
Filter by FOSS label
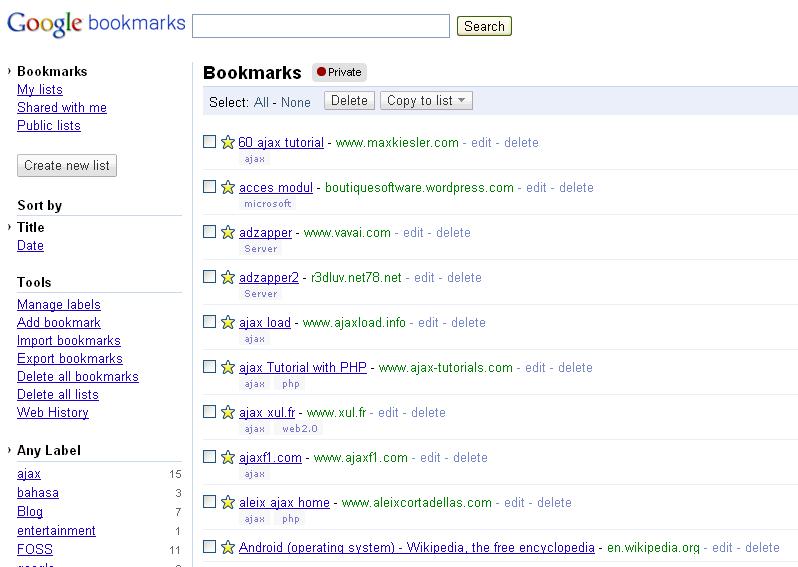pyautogui.click(x=35, y=549)
